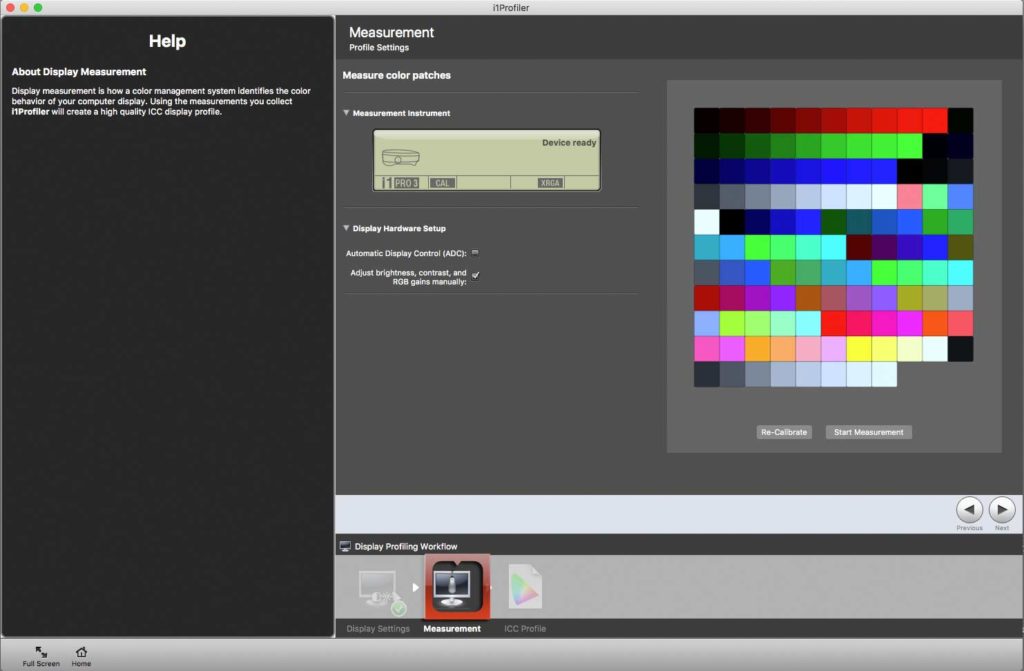
Task: Click the Start Measurement button
Action: tap(869, 432)
